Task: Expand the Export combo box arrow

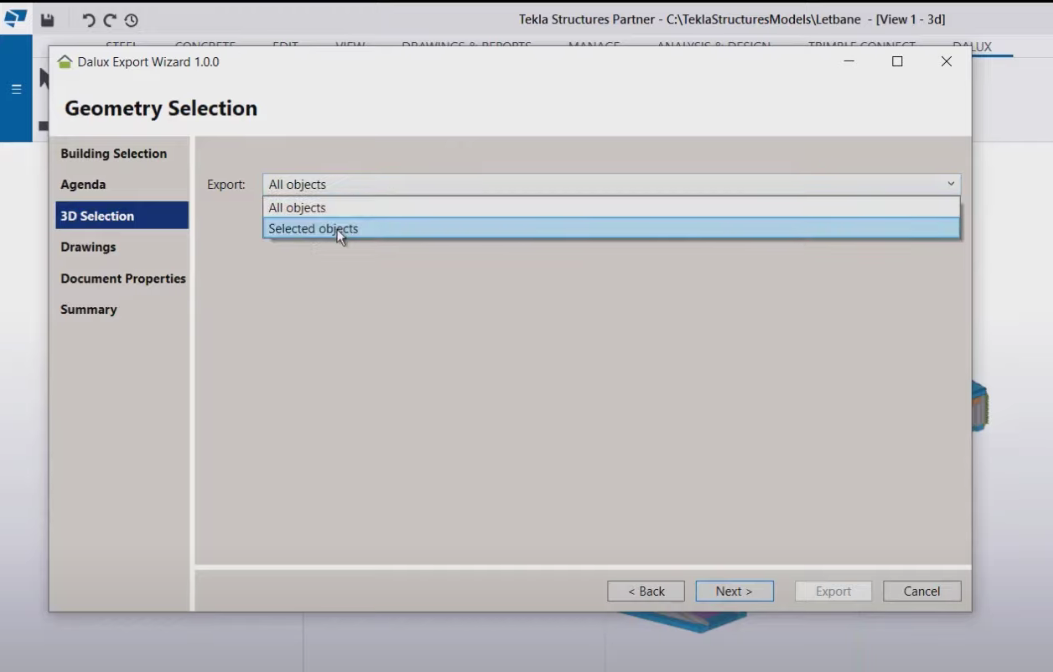Action: [950, 184]
